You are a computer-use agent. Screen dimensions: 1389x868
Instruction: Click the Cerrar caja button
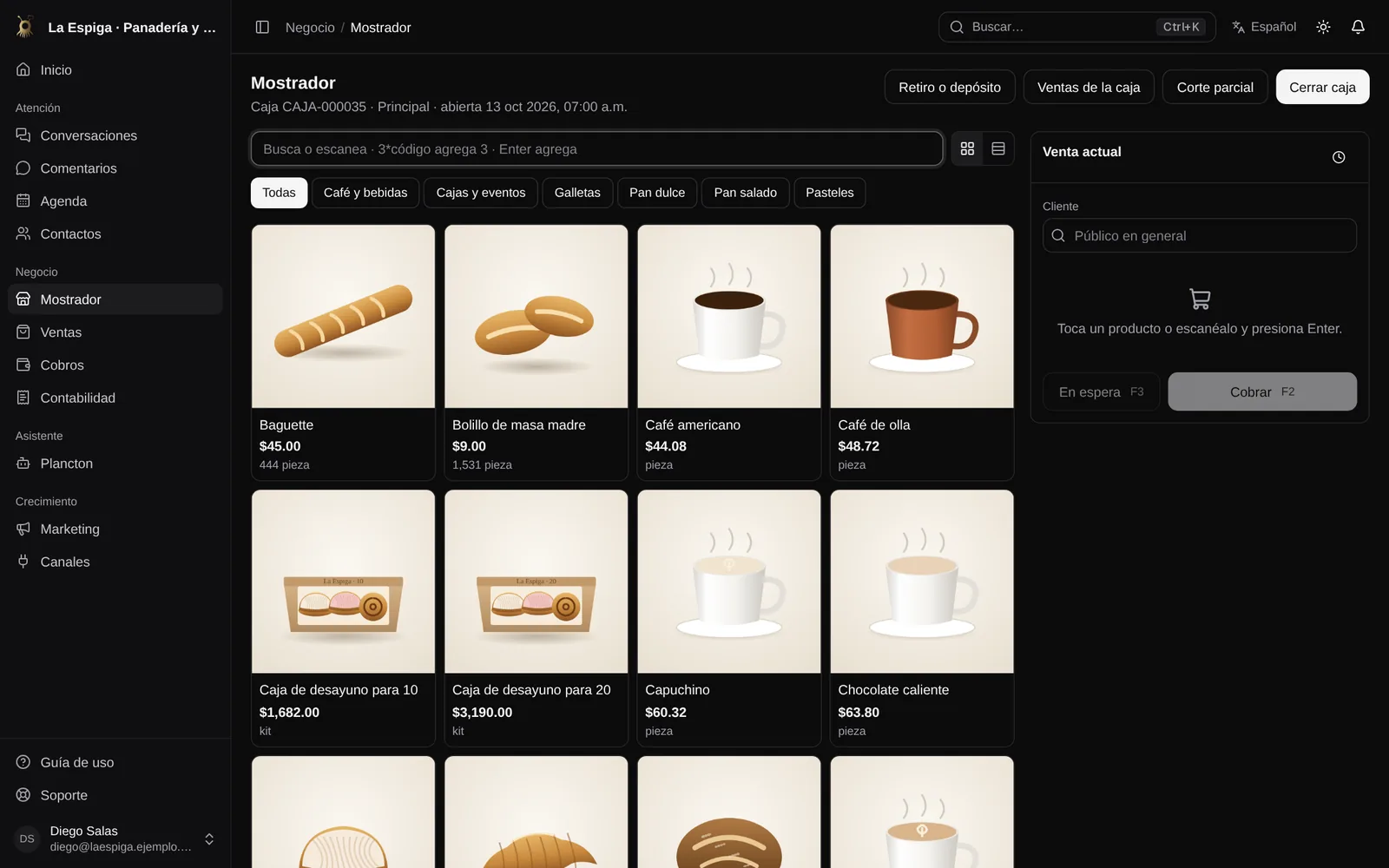tap(1322, 87)
